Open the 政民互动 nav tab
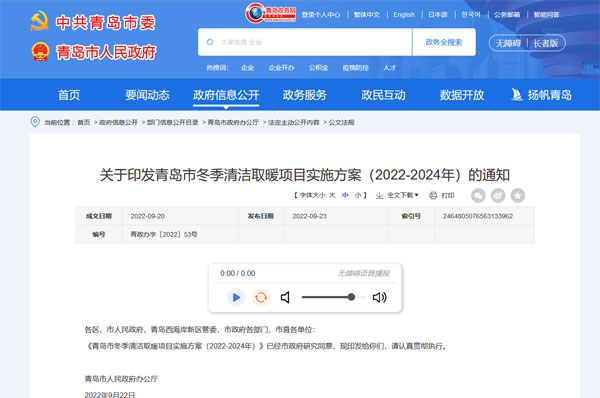This screenshot has height=398, width=600. click(x=383, y=95)
